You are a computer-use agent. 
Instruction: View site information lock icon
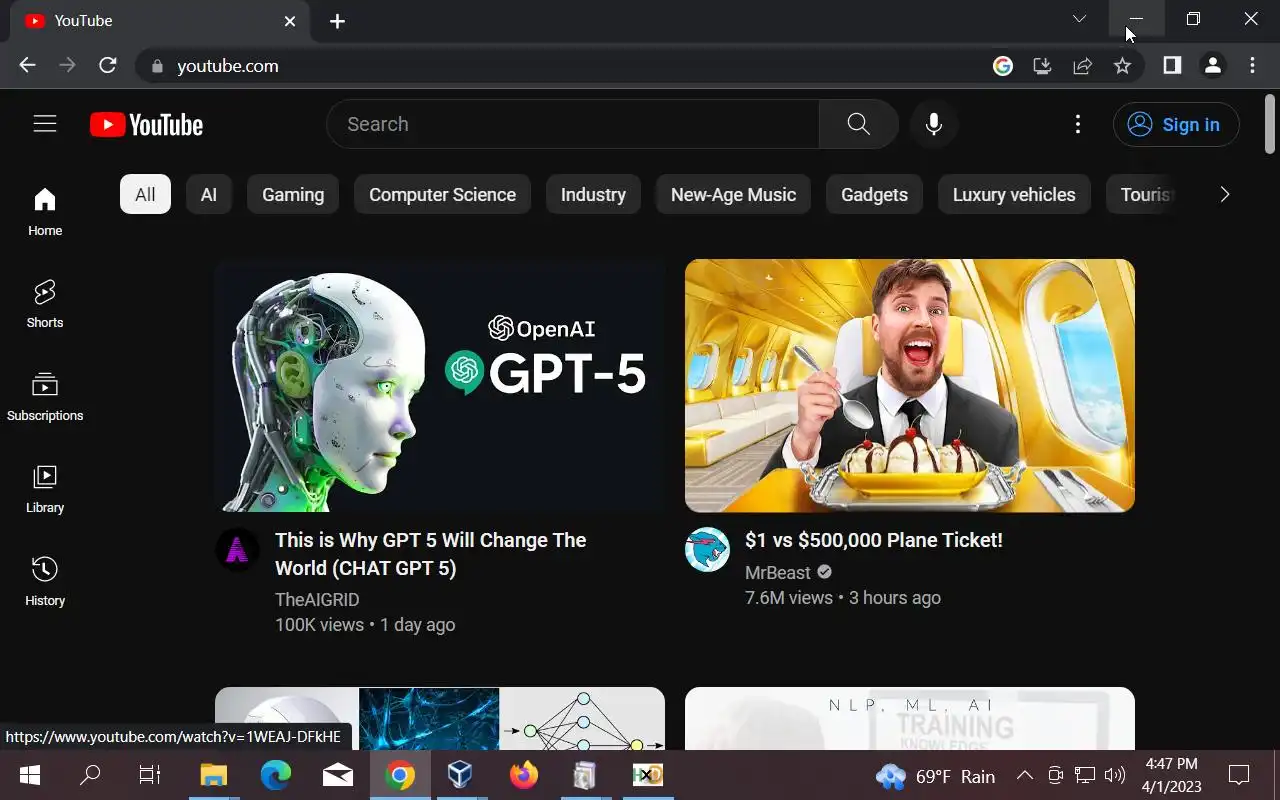click(x=156, y=66)
